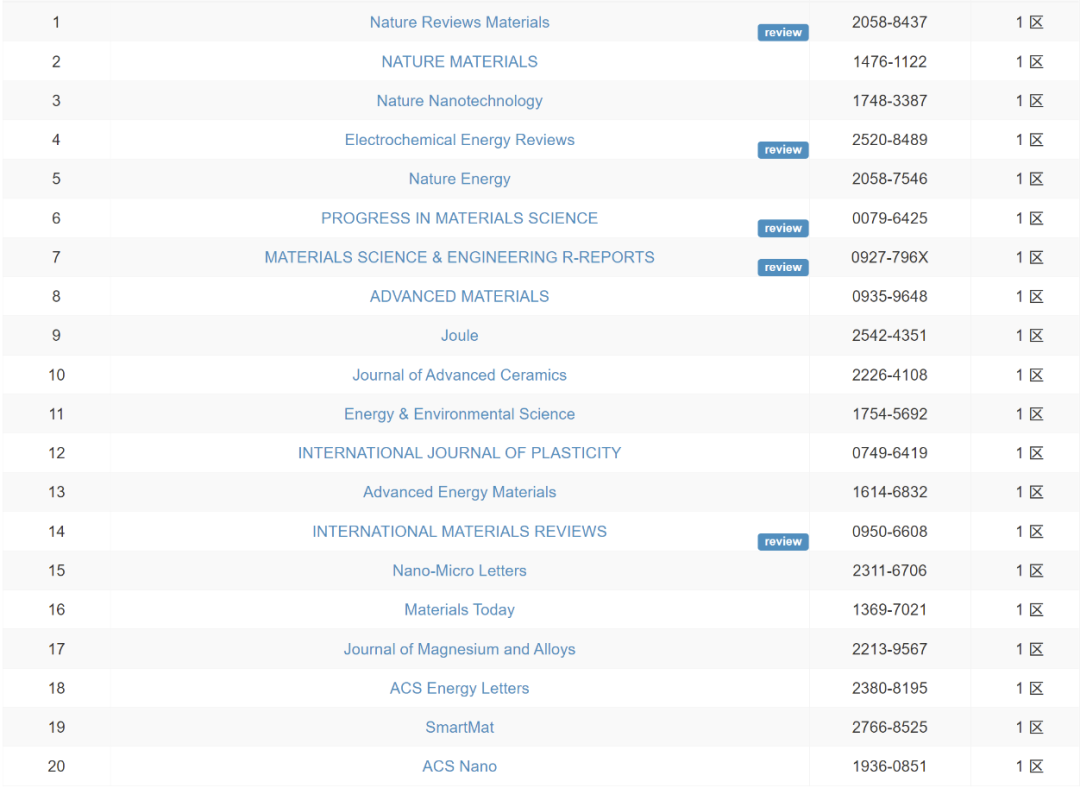The width and height of the screenshot is (1080, 788).
Task: Click zone icon in Nature Nanotechnology row
Action: [1037, 101]
